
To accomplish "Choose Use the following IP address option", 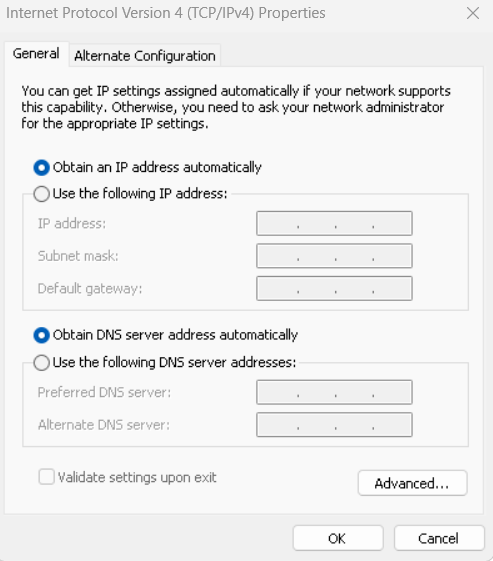I will coord(42,194).
